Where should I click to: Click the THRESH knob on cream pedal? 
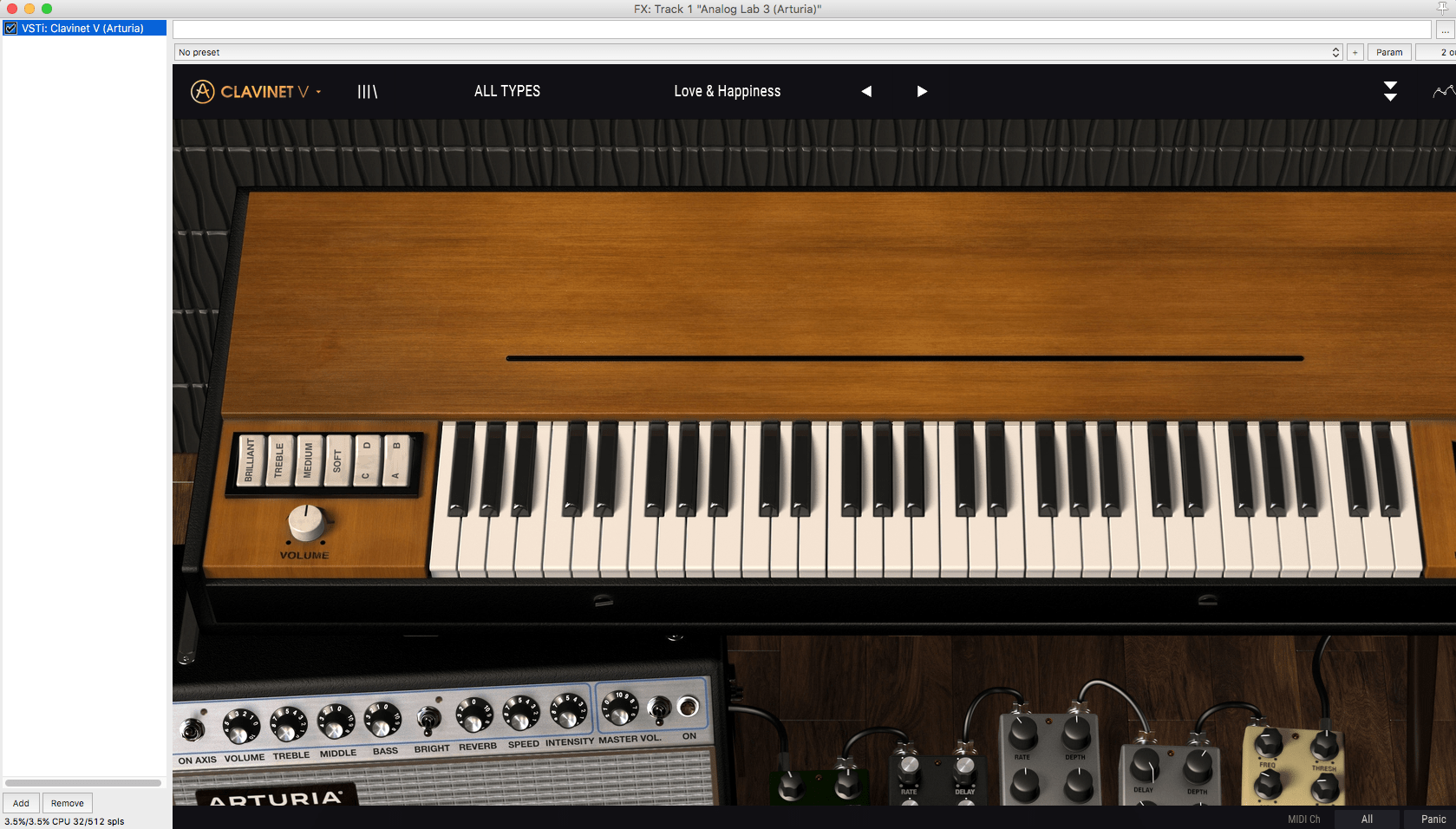coord(1324,746)
